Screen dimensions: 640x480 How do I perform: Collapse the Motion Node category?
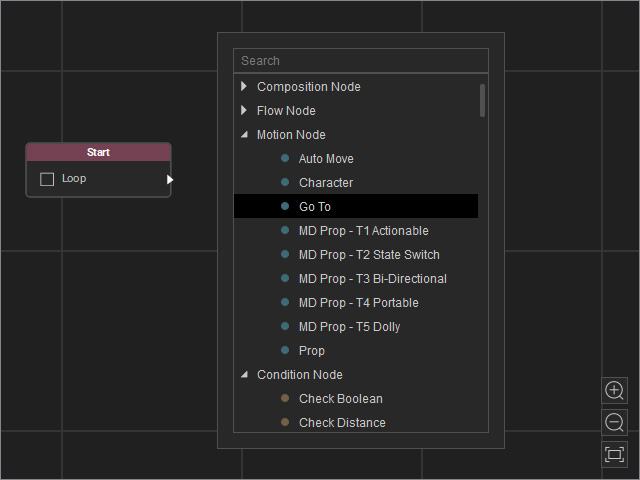pos(244,134)
